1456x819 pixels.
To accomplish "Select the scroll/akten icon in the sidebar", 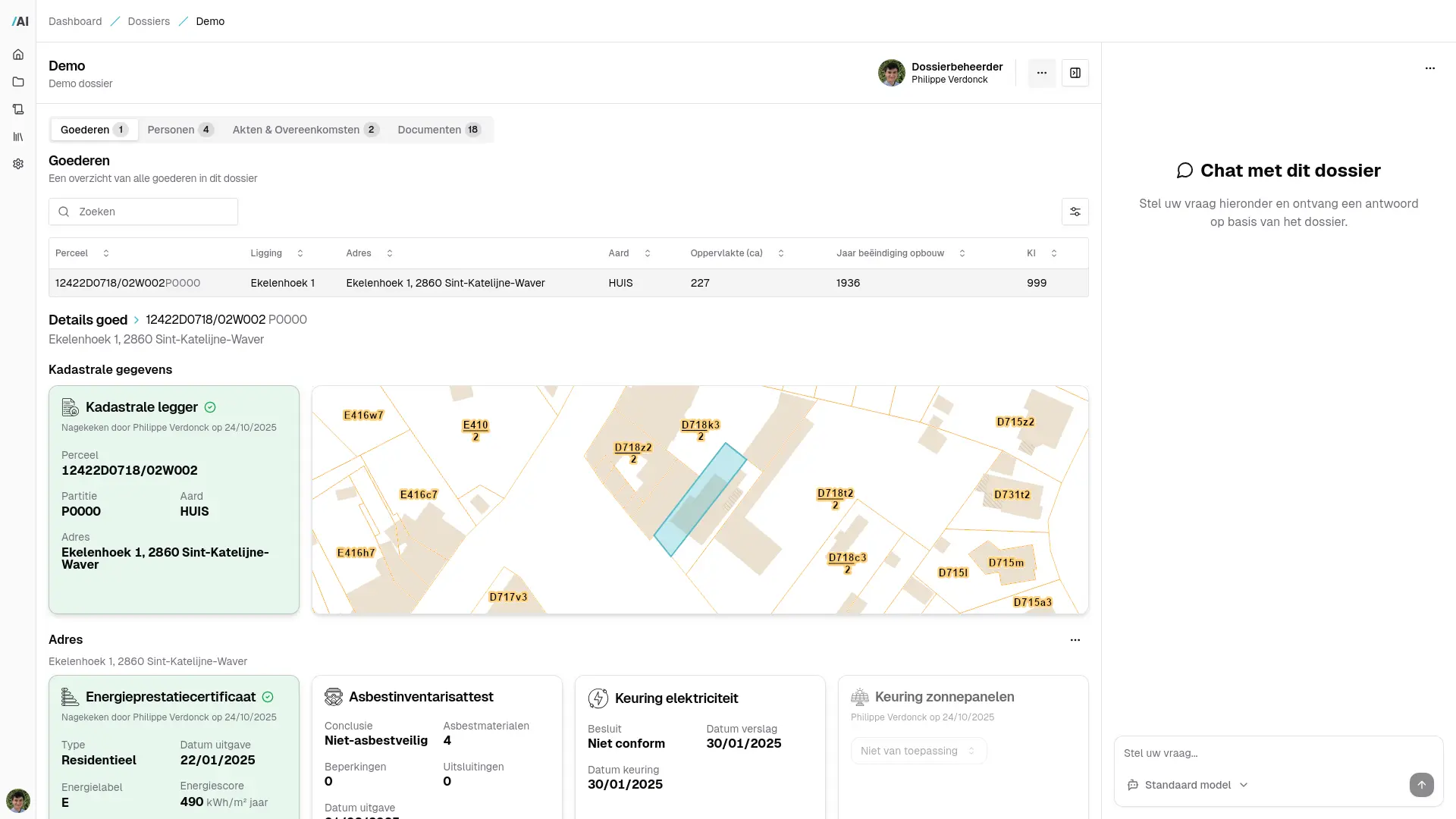I will point(18,109).
